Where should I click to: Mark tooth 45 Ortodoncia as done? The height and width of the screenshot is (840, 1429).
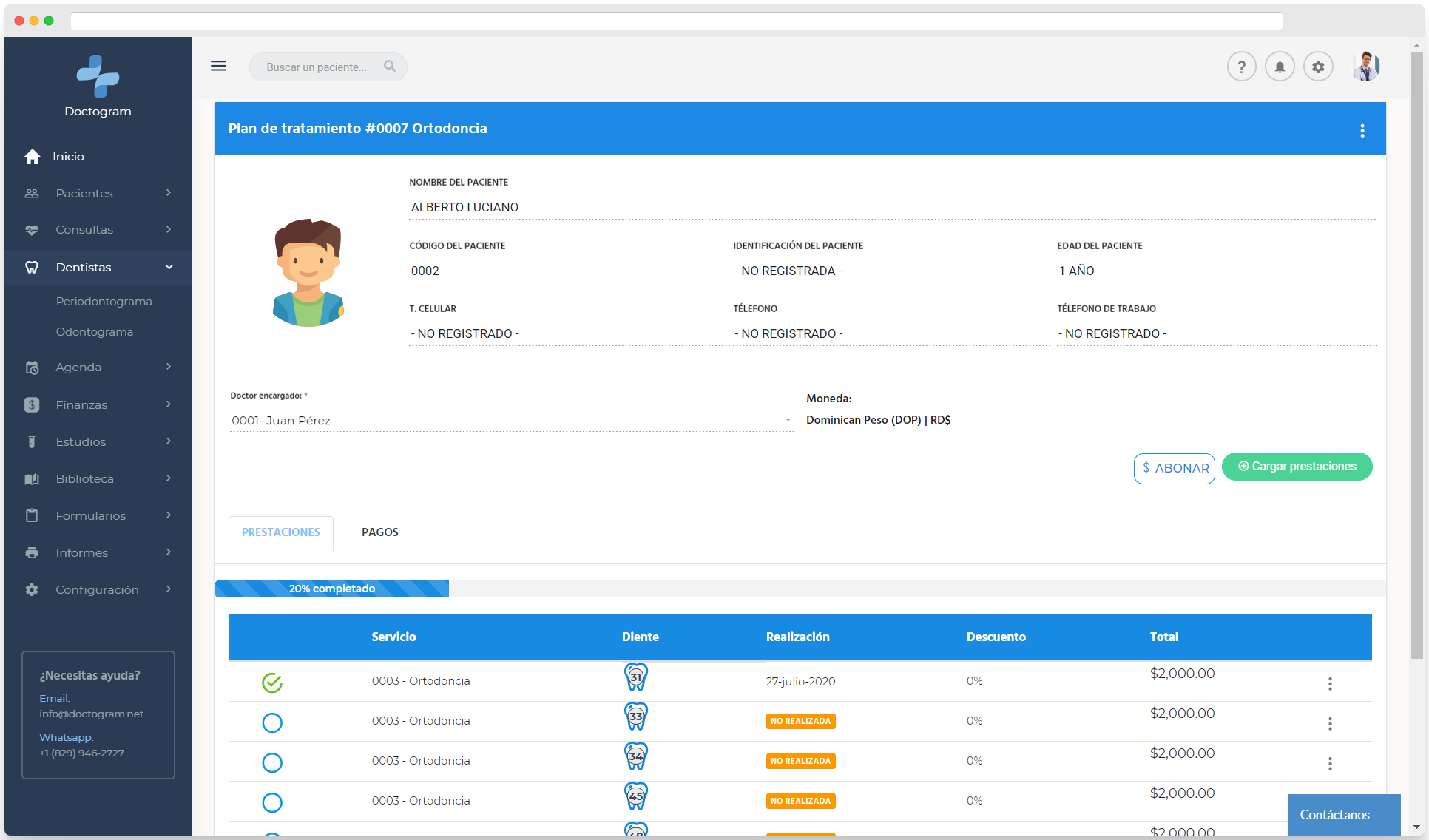pyautogui.click(x=272, y=802)
